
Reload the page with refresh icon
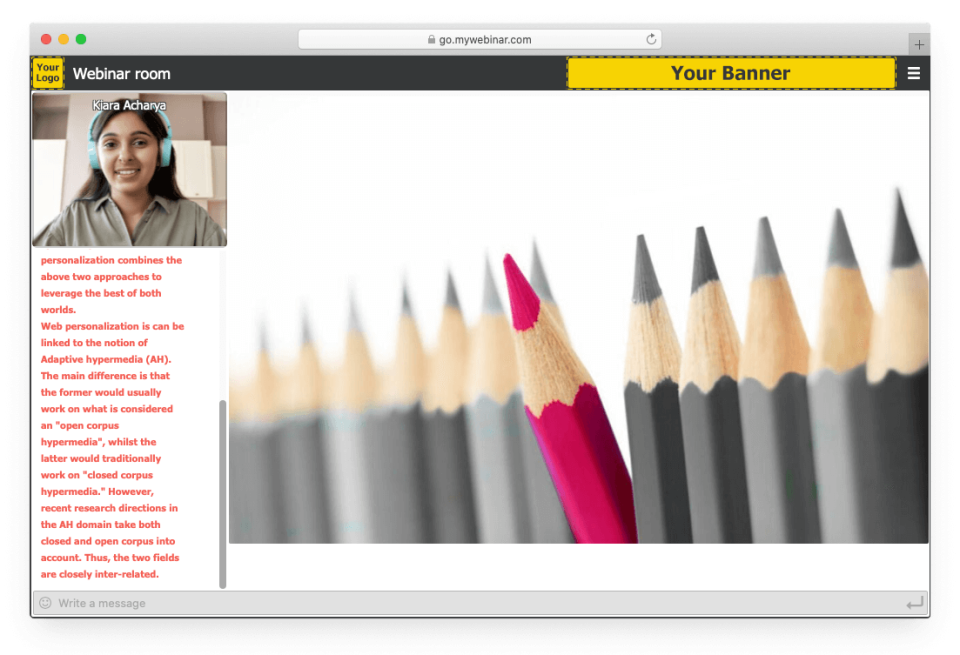click(651, 39)
